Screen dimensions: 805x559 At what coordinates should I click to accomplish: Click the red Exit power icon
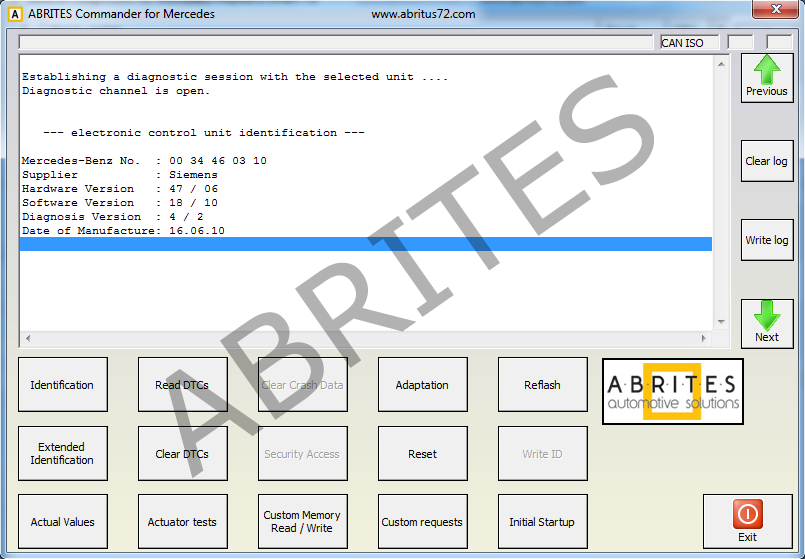(748, 514)
